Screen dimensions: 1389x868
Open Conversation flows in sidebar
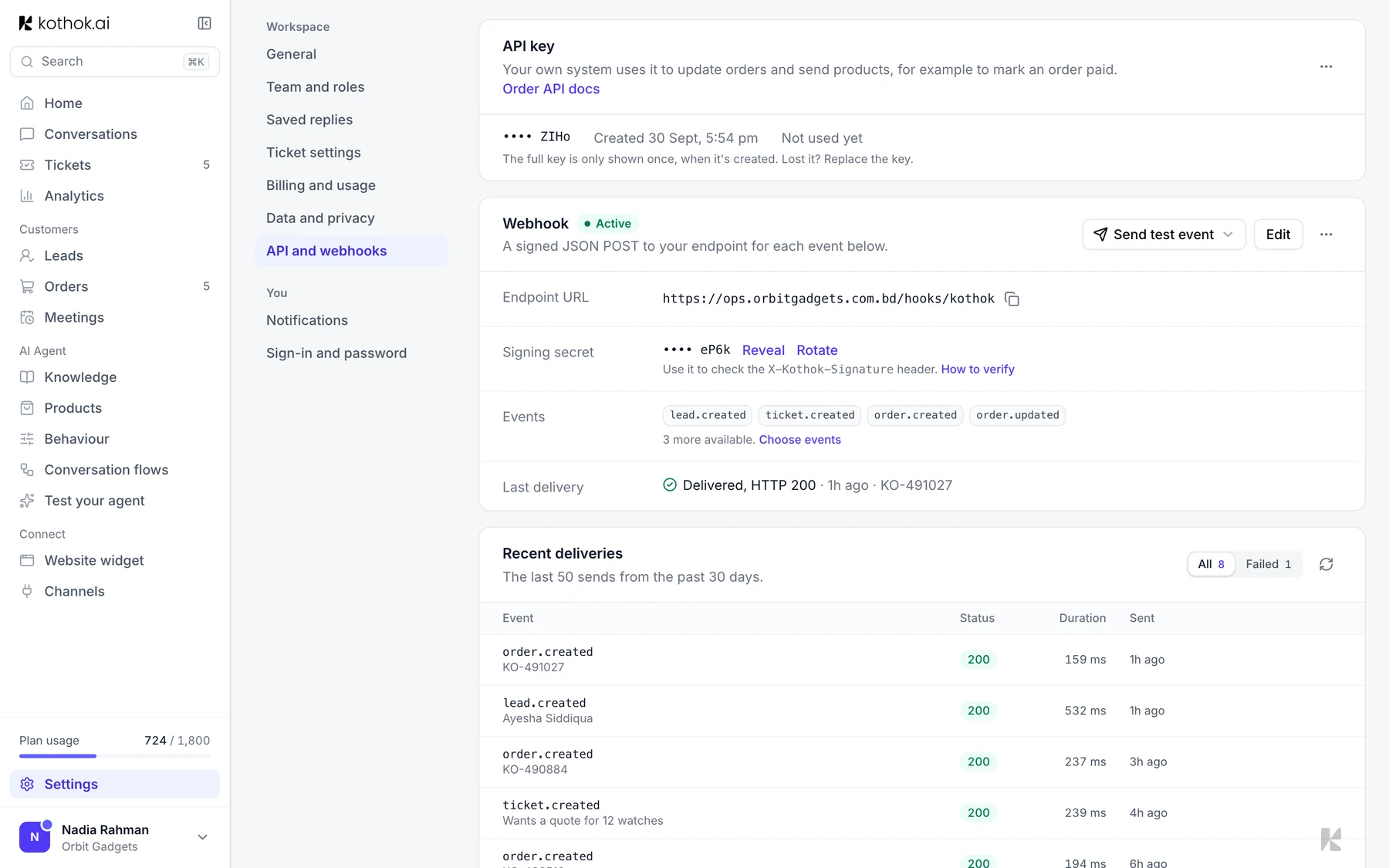(115, 470)
